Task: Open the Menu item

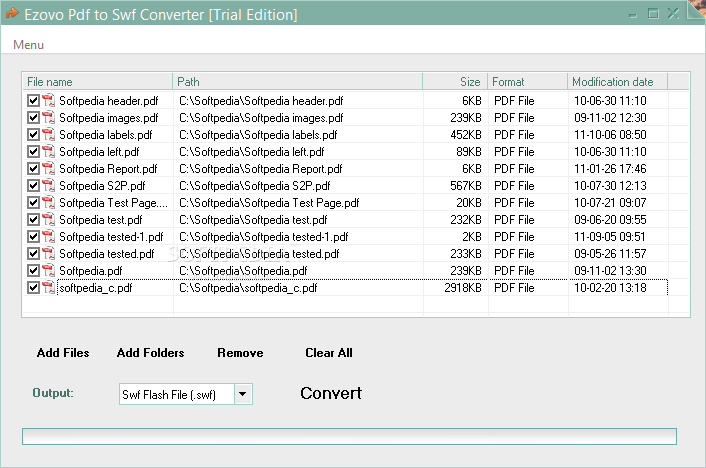Action: point(28,45)
